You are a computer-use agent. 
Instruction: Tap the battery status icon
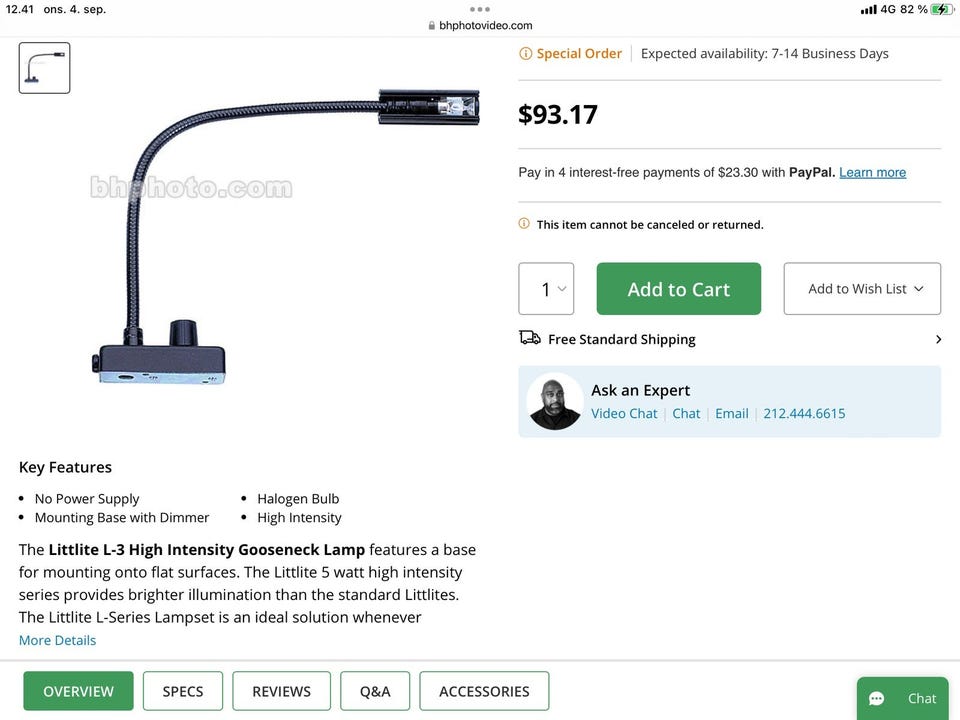[941, 9]
